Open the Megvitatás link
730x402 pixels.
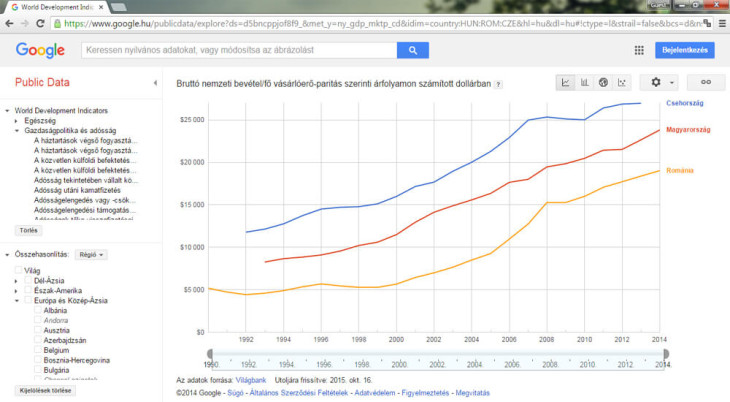point(473,393)
